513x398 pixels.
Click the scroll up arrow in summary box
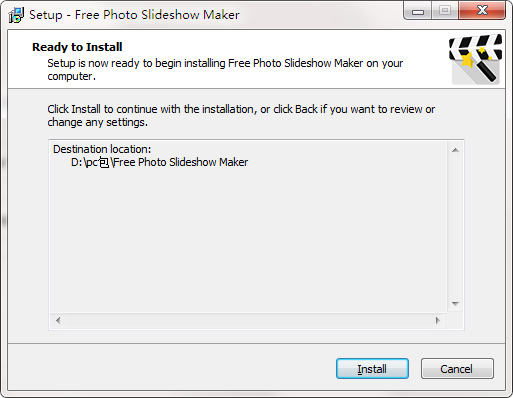[x=455, y=150]
